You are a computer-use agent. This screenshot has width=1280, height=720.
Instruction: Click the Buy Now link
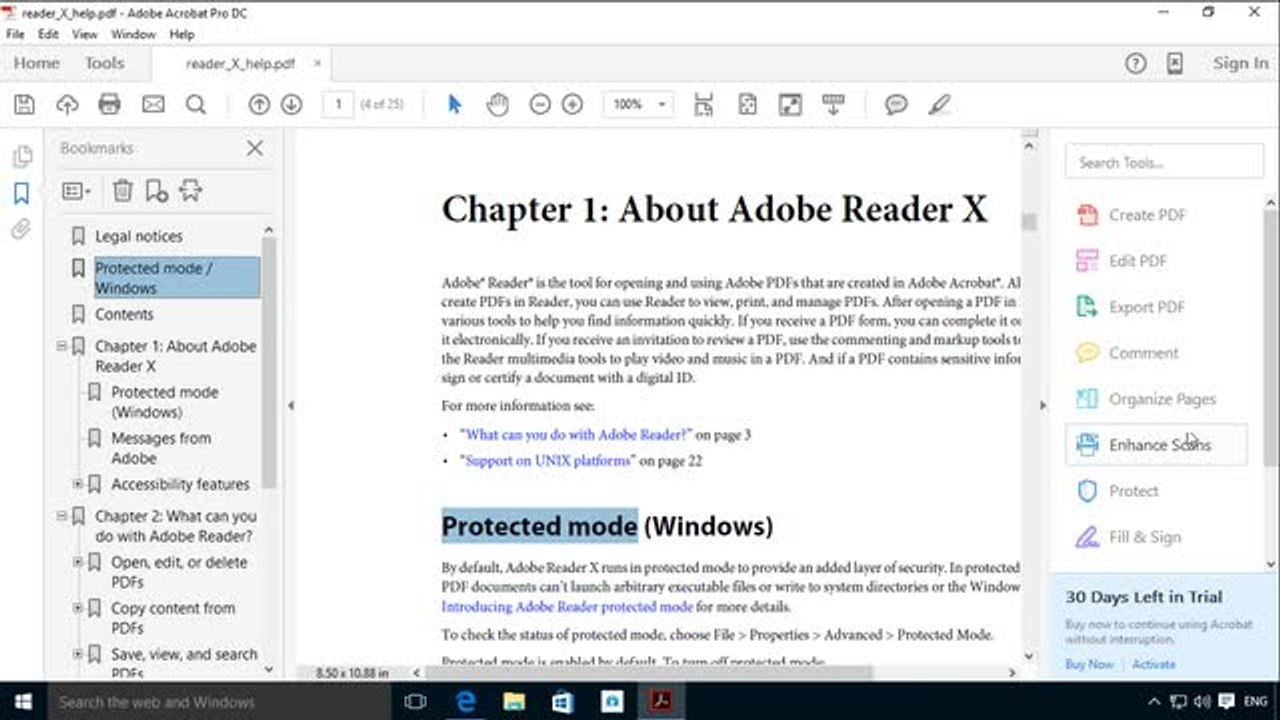1089,664
